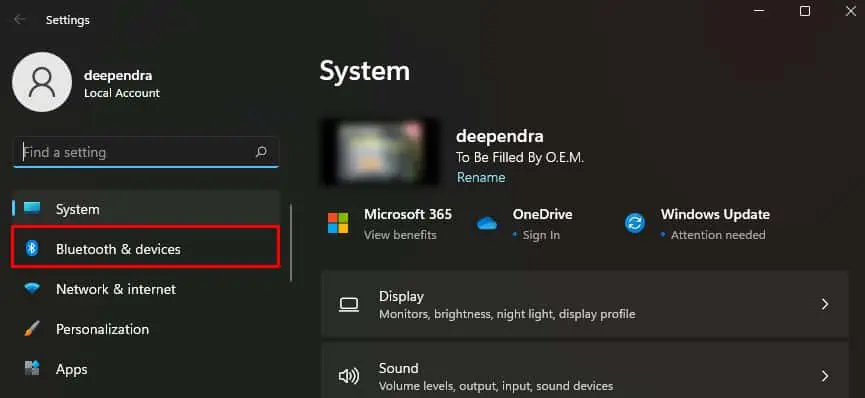Click the Sound speaker icon

349,376
